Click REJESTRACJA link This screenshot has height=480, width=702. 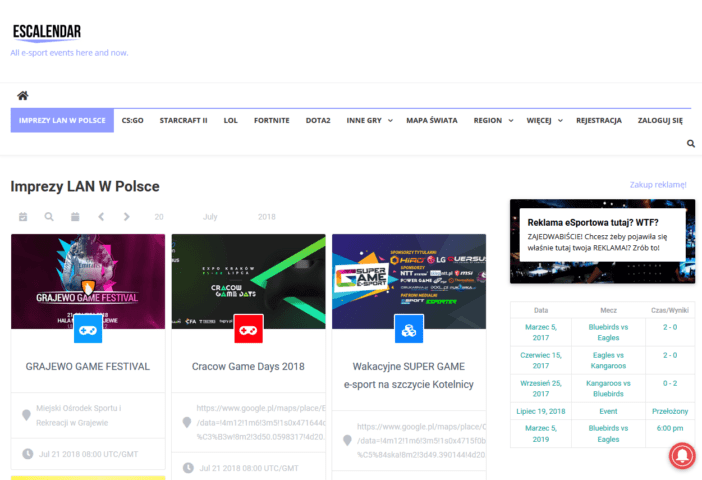pos(599,120)
